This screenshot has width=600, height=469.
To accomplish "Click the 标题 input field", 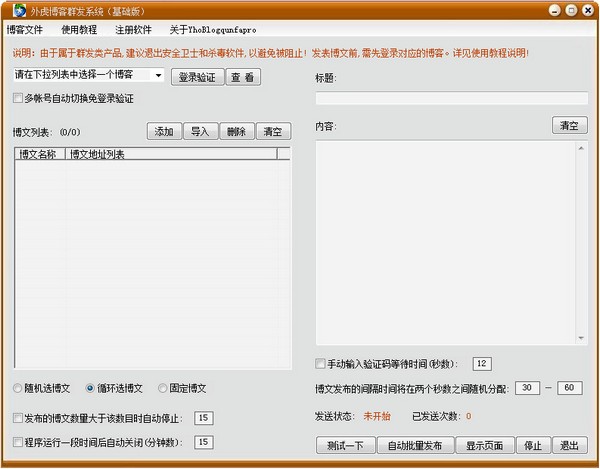I will 452,98.
